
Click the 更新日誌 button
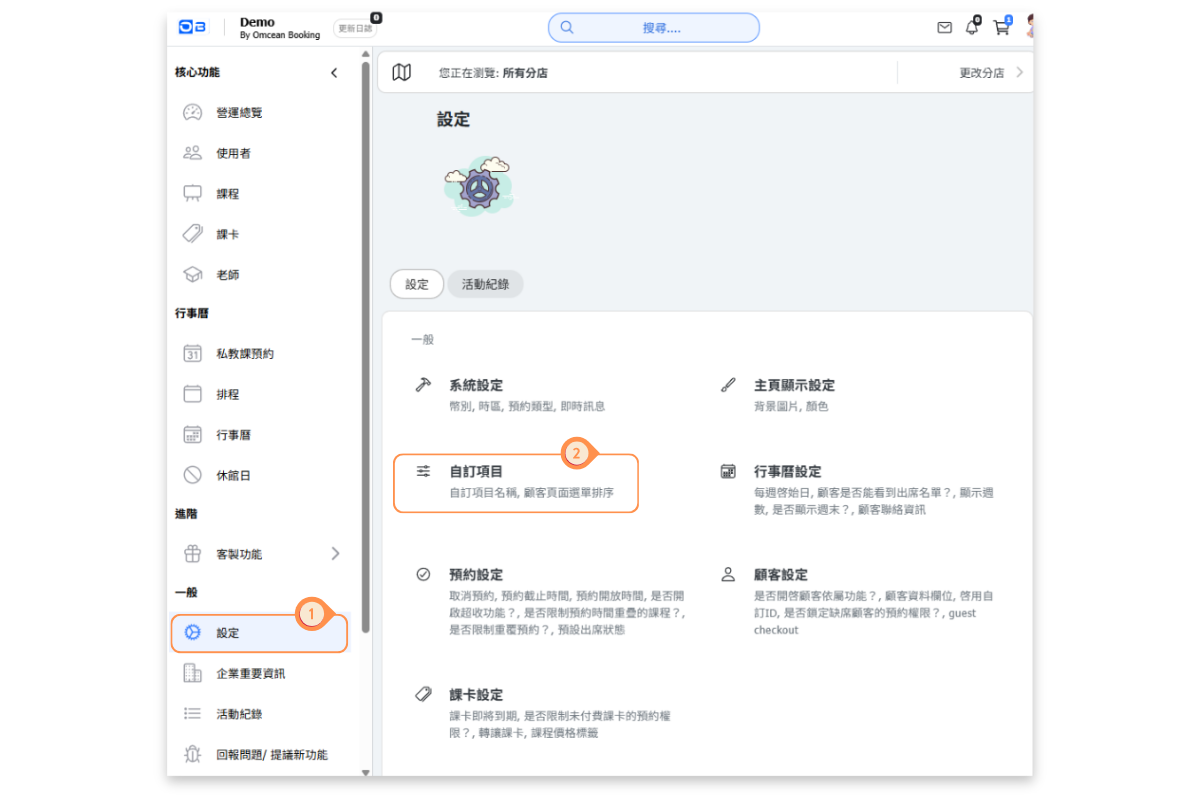point(354,28)
